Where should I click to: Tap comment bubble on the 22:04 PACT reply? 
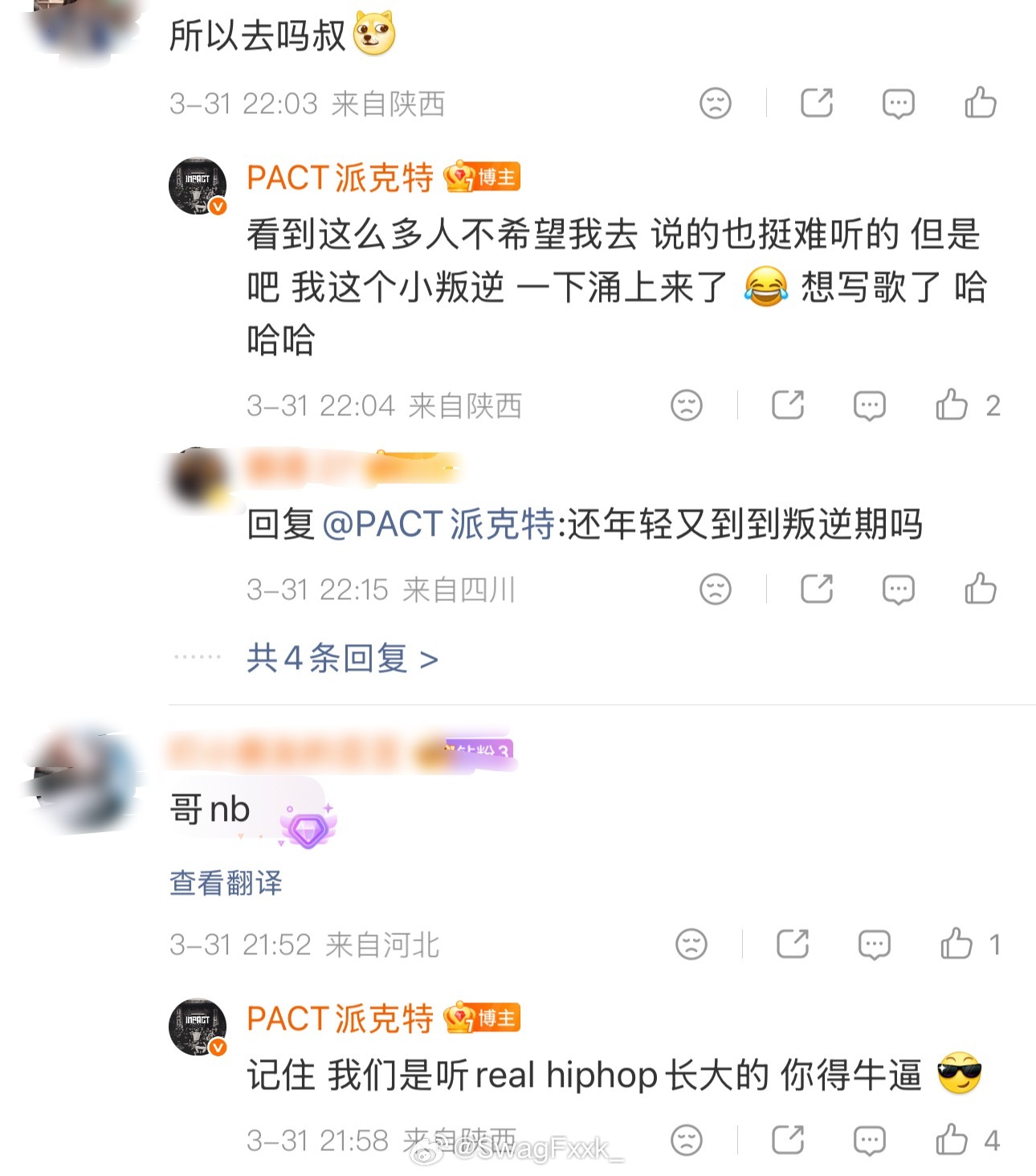tap(869, 406)
